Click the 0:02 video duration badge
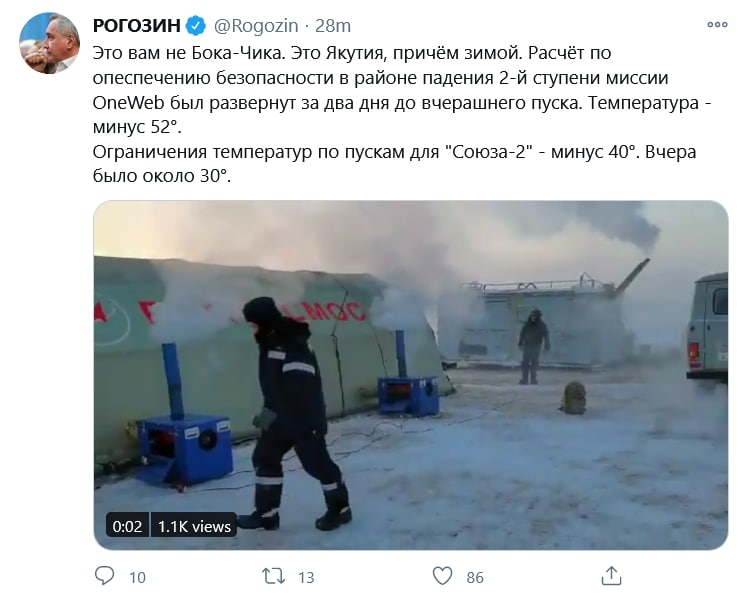This screenshot has width=748, height=600. tap(127, 526)
